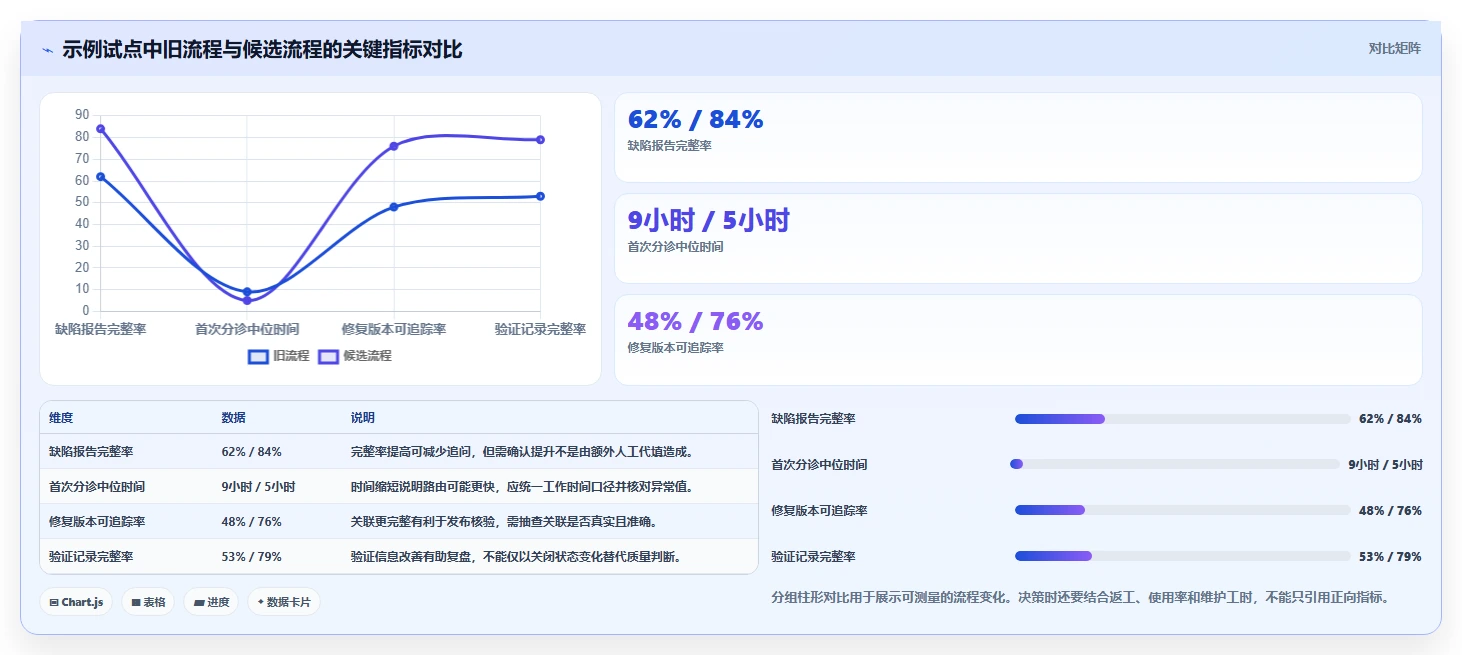This screenshot has width=1462, height=655.
Task: Click 候选流程 data point above 修复版本可追踪率
Action: 394,146
